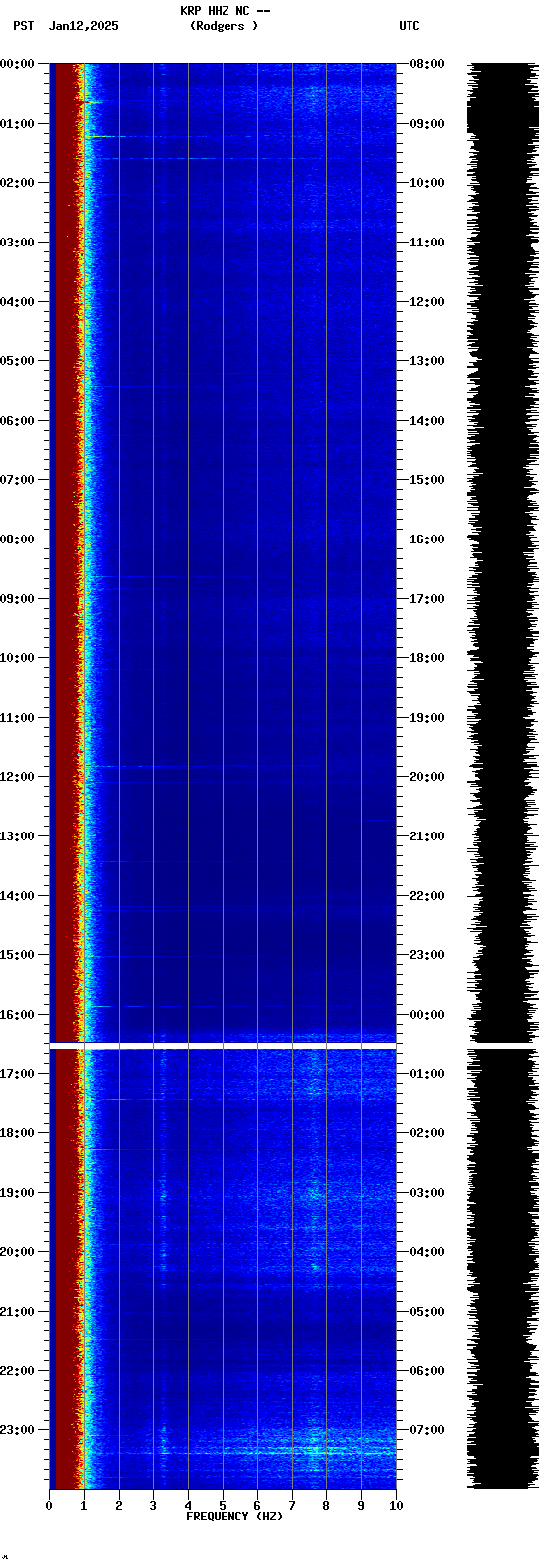
Task: Pick the '17:00' label on the UTC axis
Action: pyautogui.click(x=427, y=599)
